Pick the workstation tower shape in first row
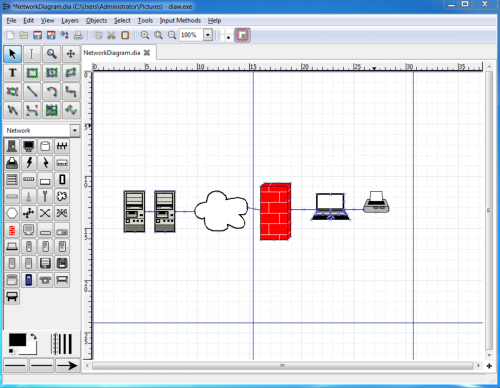 (12, 146)
